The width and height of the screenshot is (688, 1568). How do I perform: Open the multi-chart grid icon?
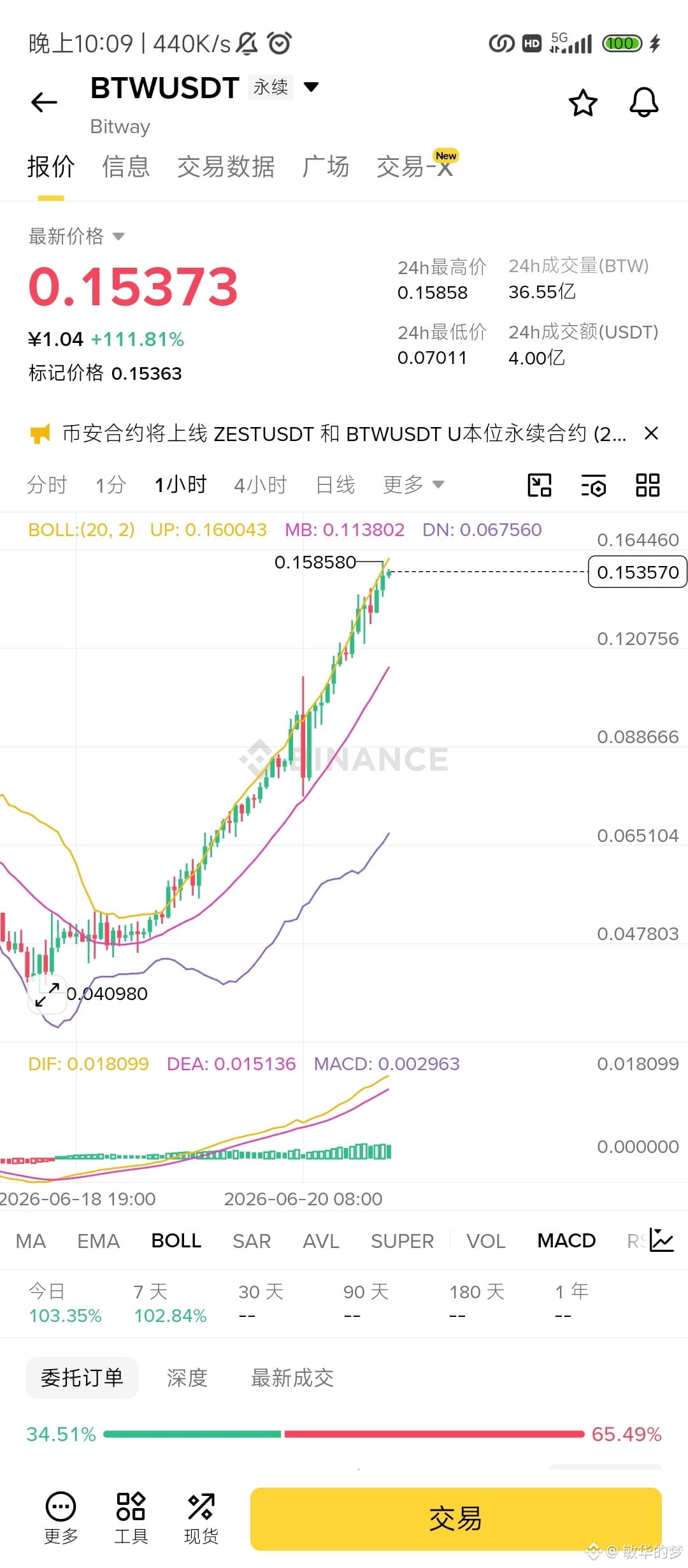pyautogui.click(x=648, y=485)
